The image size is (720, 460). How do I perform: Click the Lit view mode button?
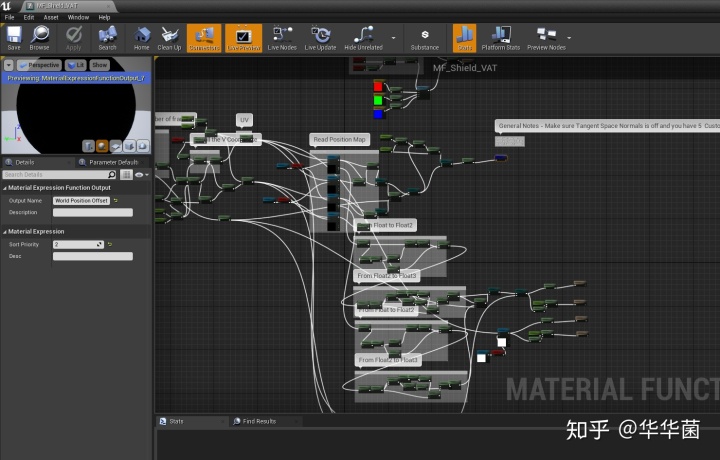pyautogui.click(x=76, y=65)
